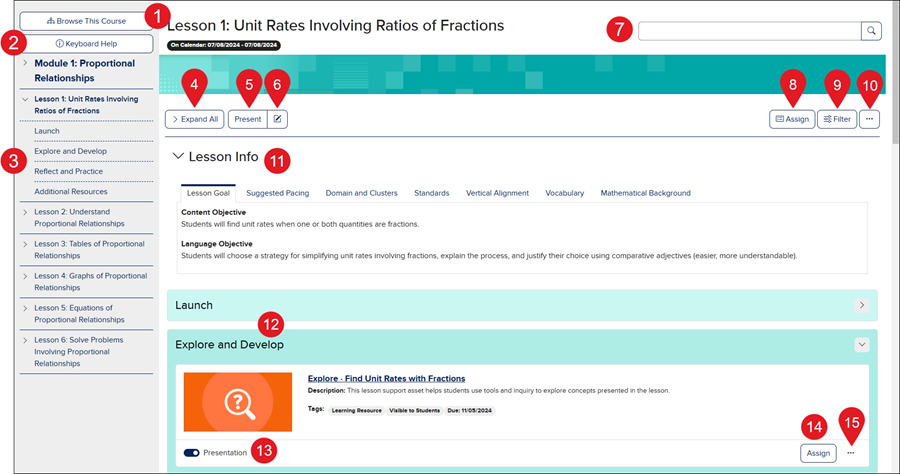Image resolution: width=900 pixels, height=474 pixels.
Task: Click the search input field
Action: coord(749,31)
